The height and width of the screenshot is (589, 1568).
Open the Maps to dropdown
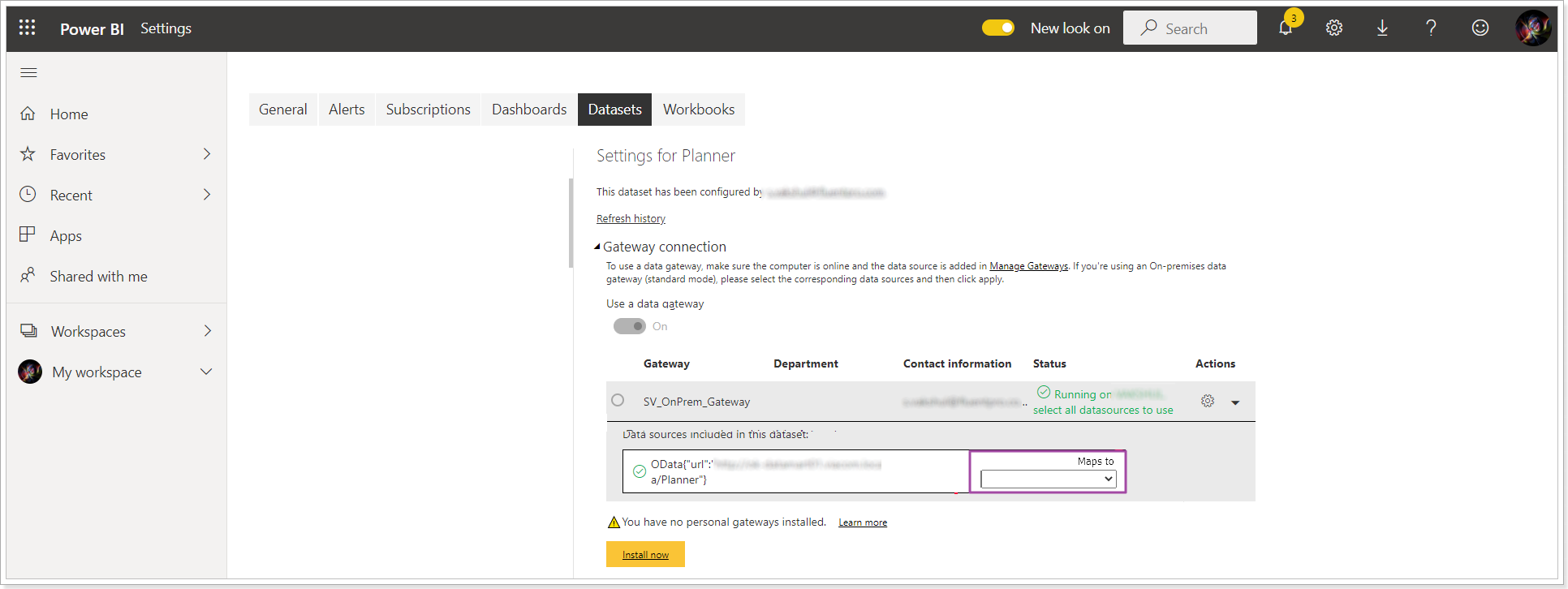tap(1048, 479)
